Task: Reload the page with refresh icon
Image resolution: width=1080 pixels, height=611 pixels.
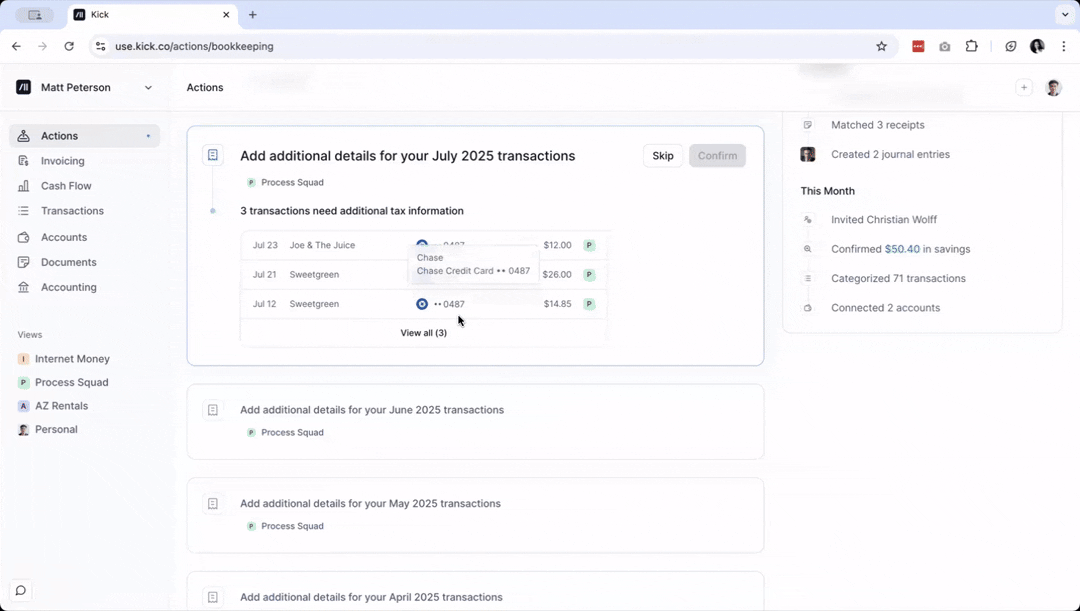Action: [x=69, y=46]
